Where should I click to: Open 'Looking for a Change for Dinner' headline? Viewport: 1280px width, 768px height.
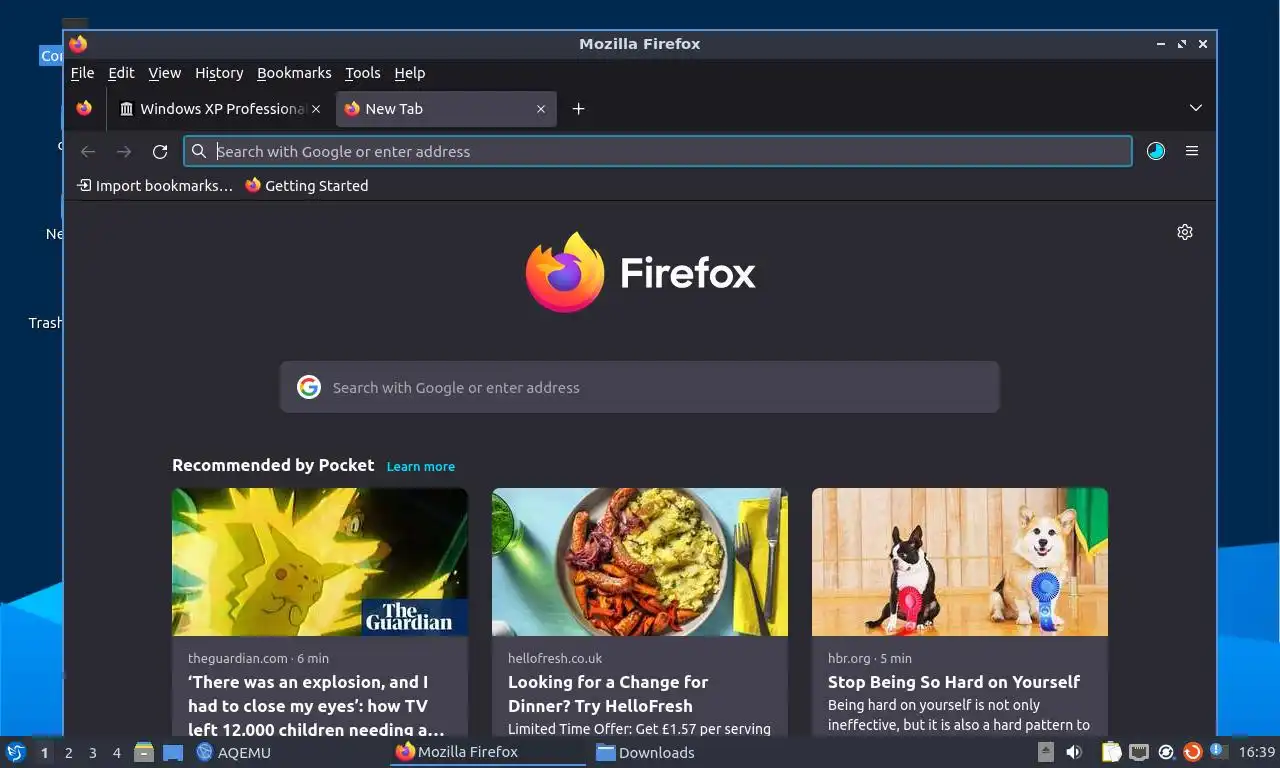[608, 694]
